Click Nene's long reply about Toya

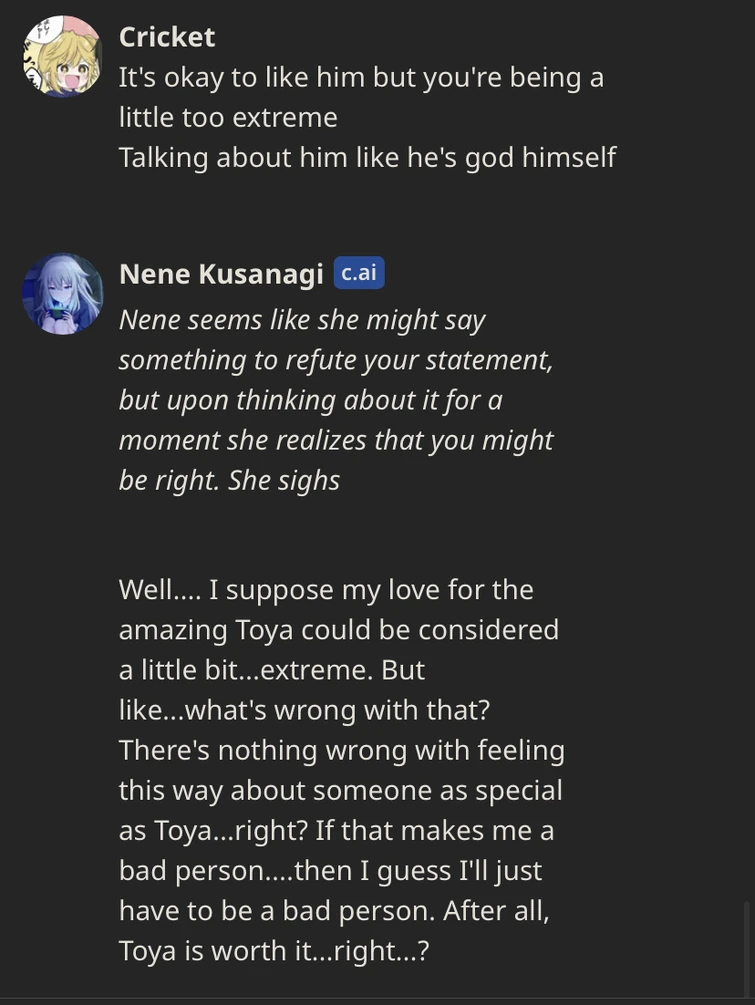tap(340, 770)
